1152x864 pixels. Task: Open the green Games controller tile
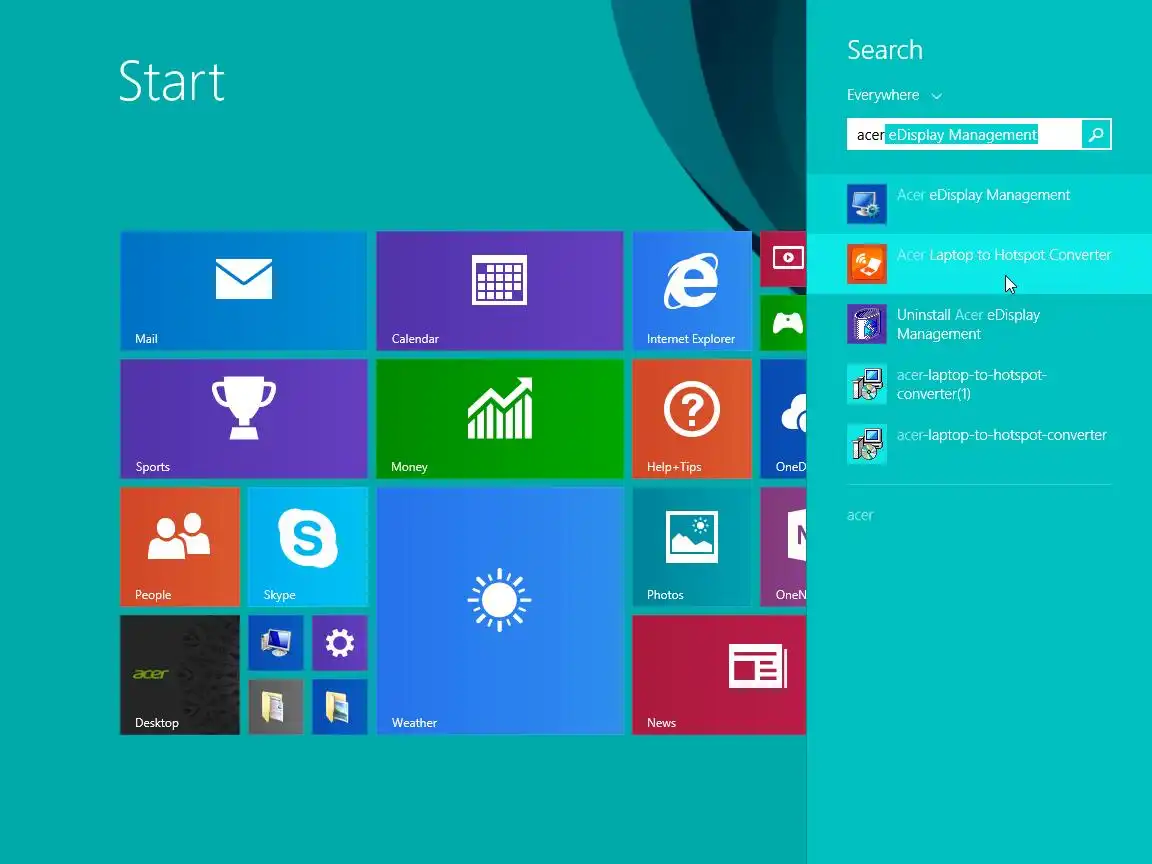click(783, 323)
